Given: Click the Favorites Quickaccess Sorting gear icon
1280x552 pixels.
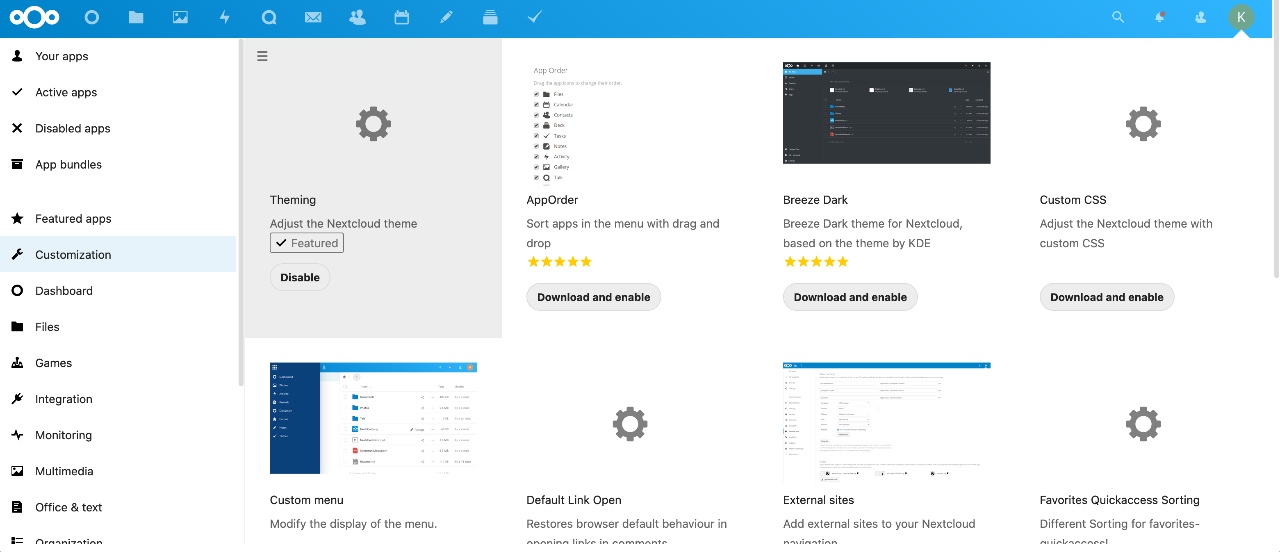Looking at the screenshot, I should (x=1143, y=424).
